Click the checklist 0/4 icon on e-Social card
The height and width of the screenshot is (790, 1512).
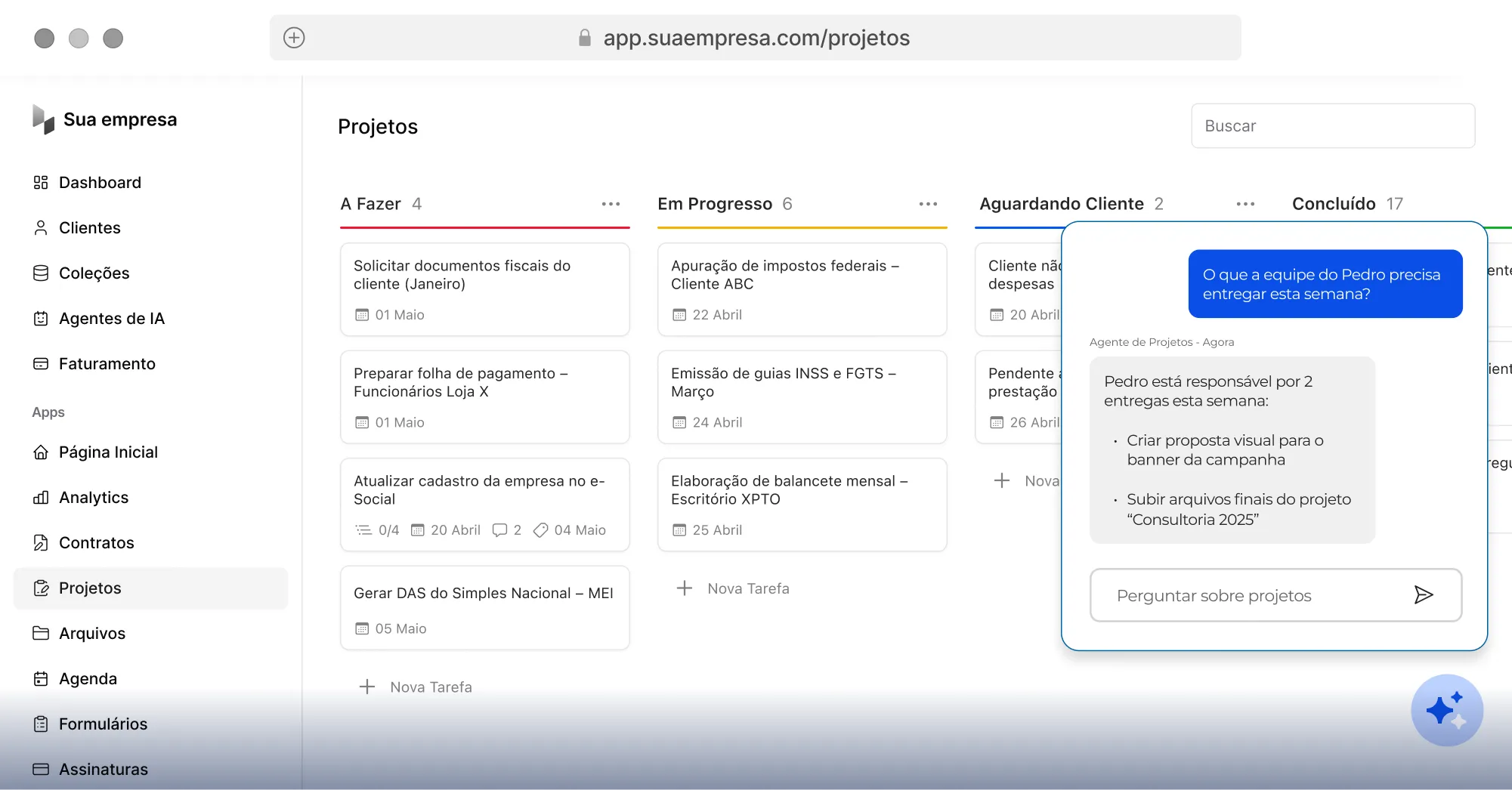363,530
